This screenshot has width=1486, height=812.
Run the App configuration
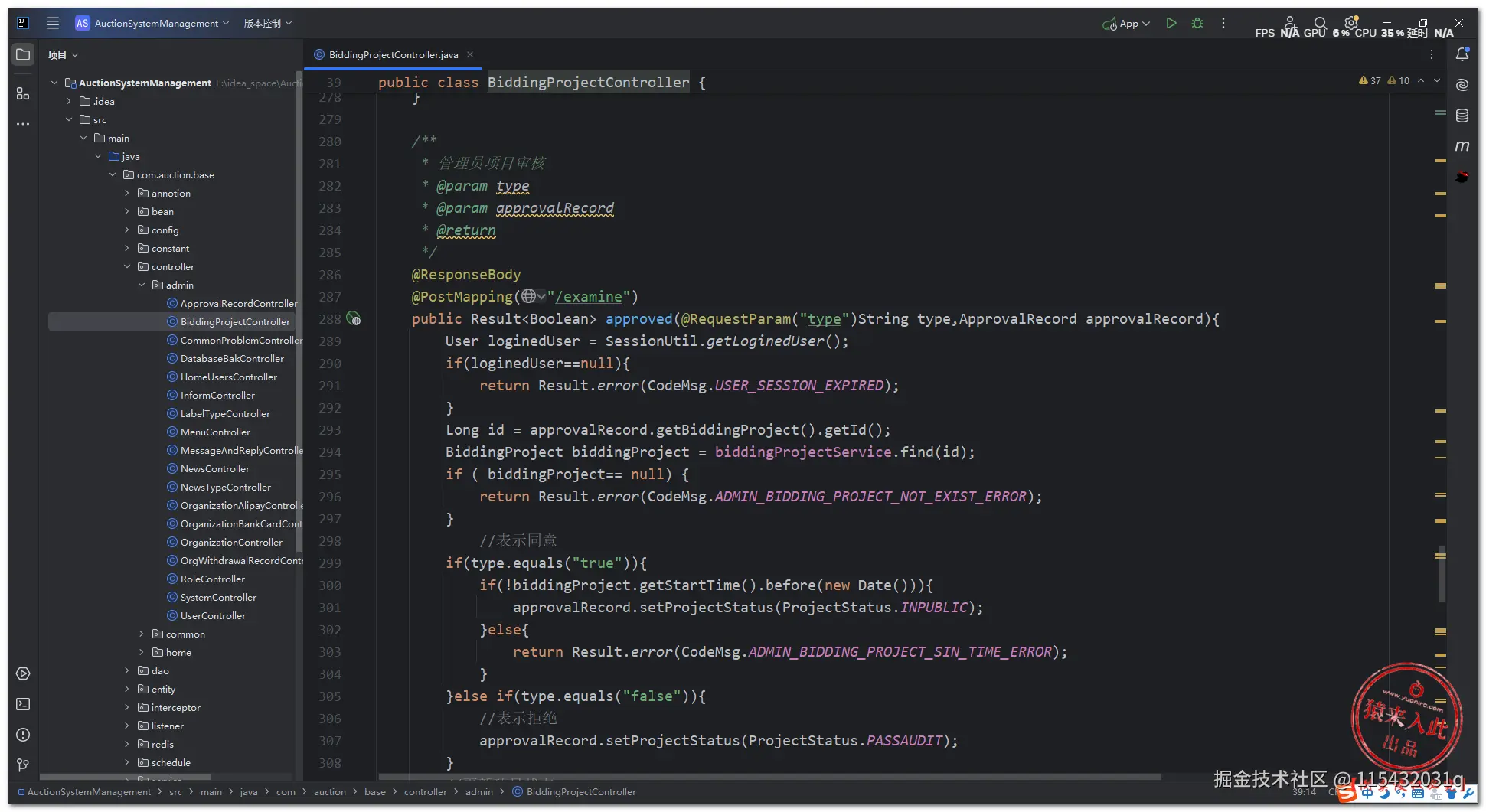1171,23
